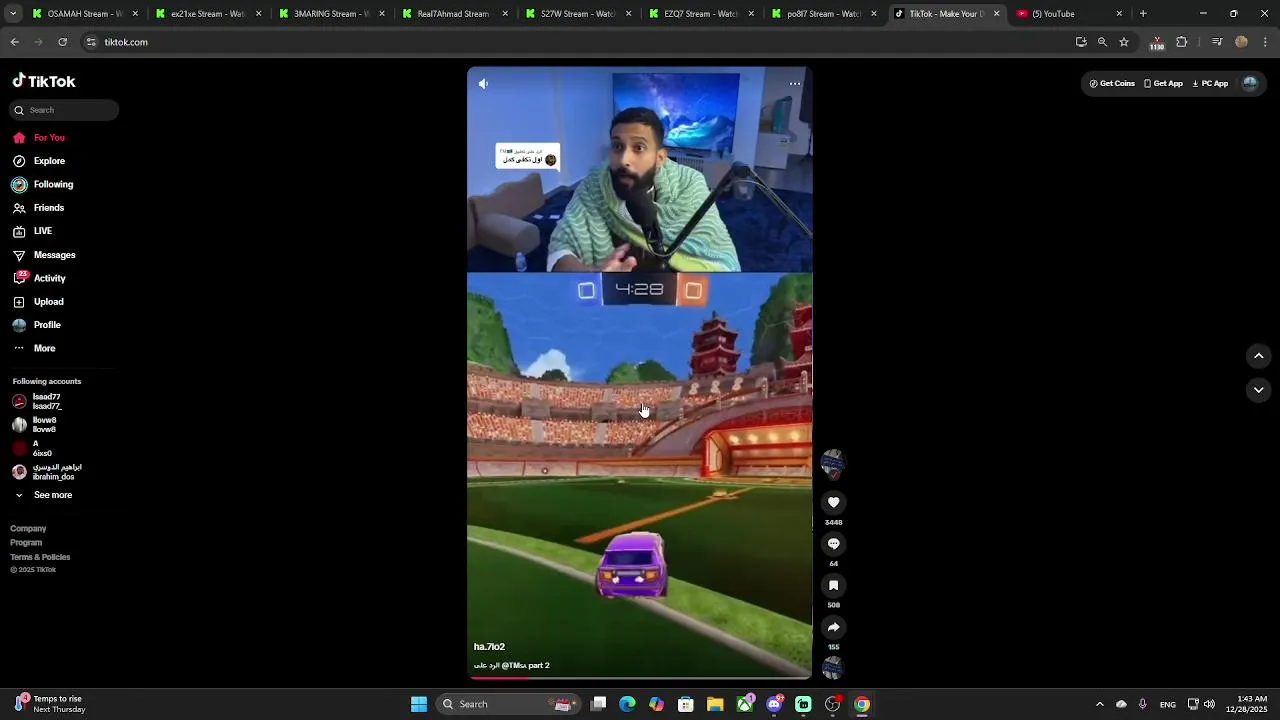The width and height of the screenshot is (1280, 720).
Task: Open followed account ibrahim_dos
Action: click(x=48, y=472)
